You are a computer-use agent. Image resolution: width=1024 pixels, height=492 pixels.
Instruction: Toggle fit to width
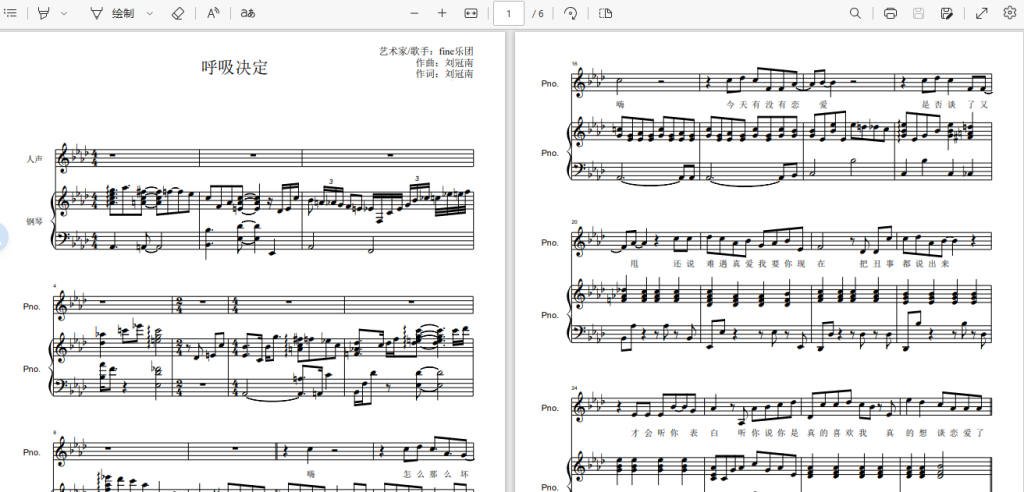point(471,13)
